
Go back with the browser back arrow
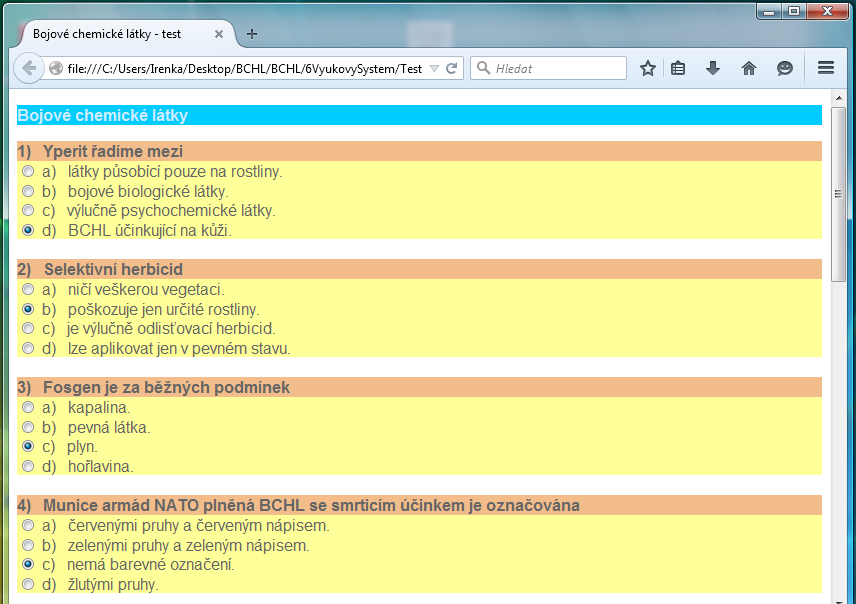click(28, 68)
